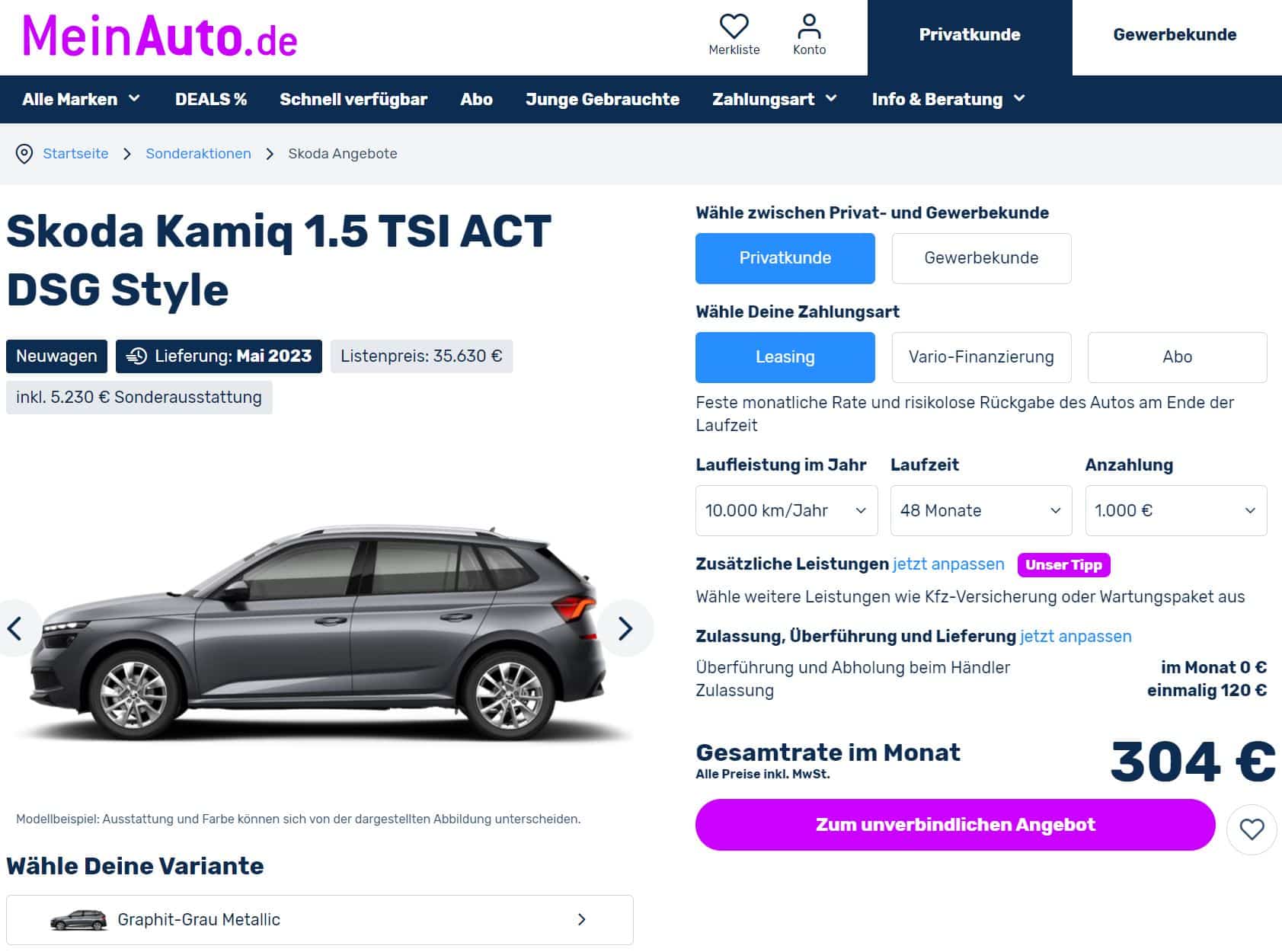Expand the Info & Beratung menu
Image resolution: width=1282 pixels, height=952 pixels.
coord(949,99)
